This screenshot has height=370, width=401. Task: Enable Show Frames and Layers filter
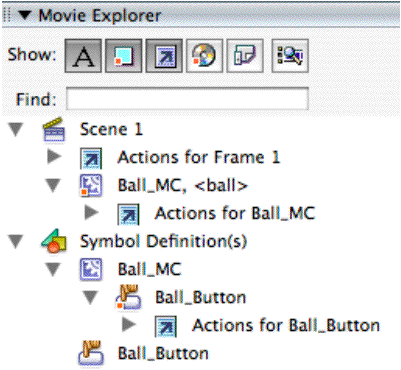(245, 56)
